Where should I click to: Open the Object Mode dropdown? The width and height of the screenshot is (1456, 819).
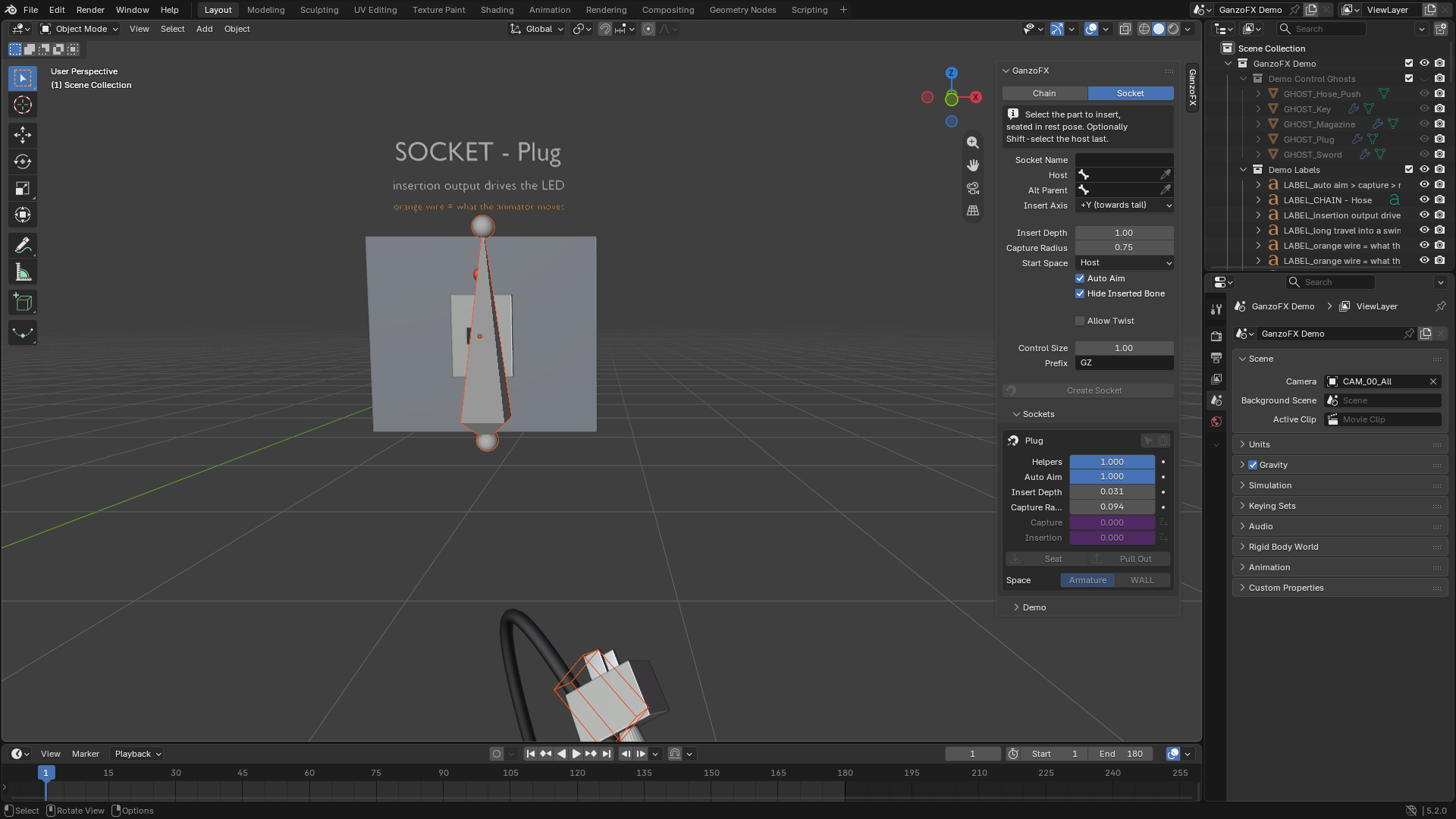click(x=80, y=29)
